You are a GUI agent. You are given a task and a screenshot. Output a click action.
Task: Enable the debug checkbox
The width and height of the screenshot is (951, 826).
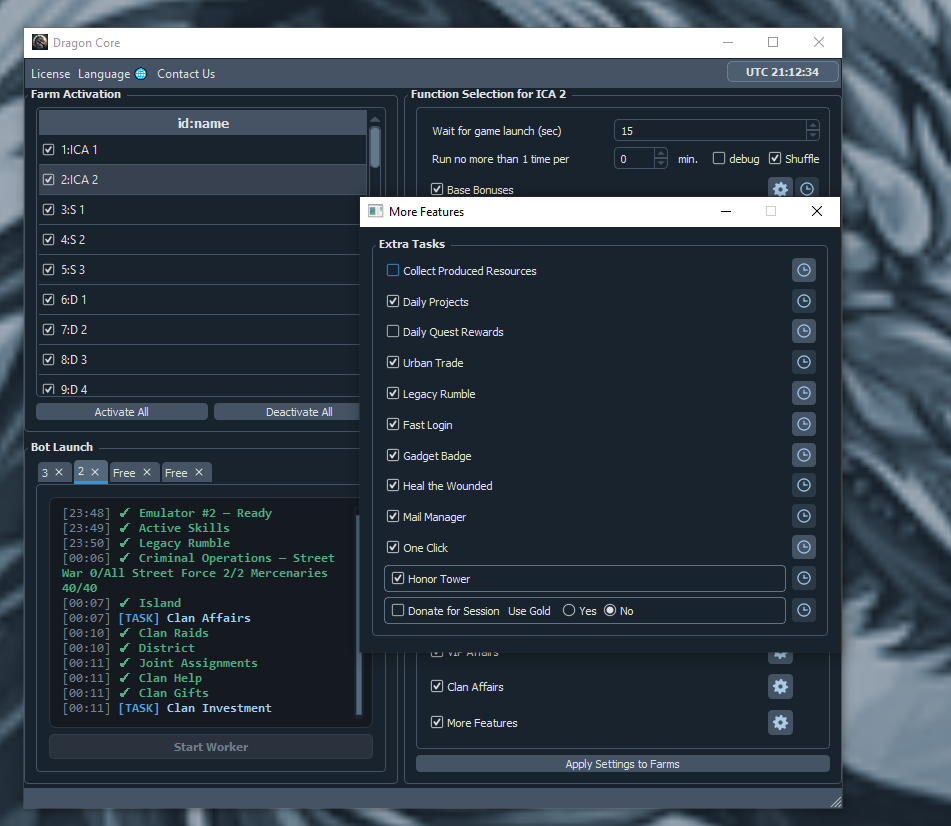click(x=719, y=158)
